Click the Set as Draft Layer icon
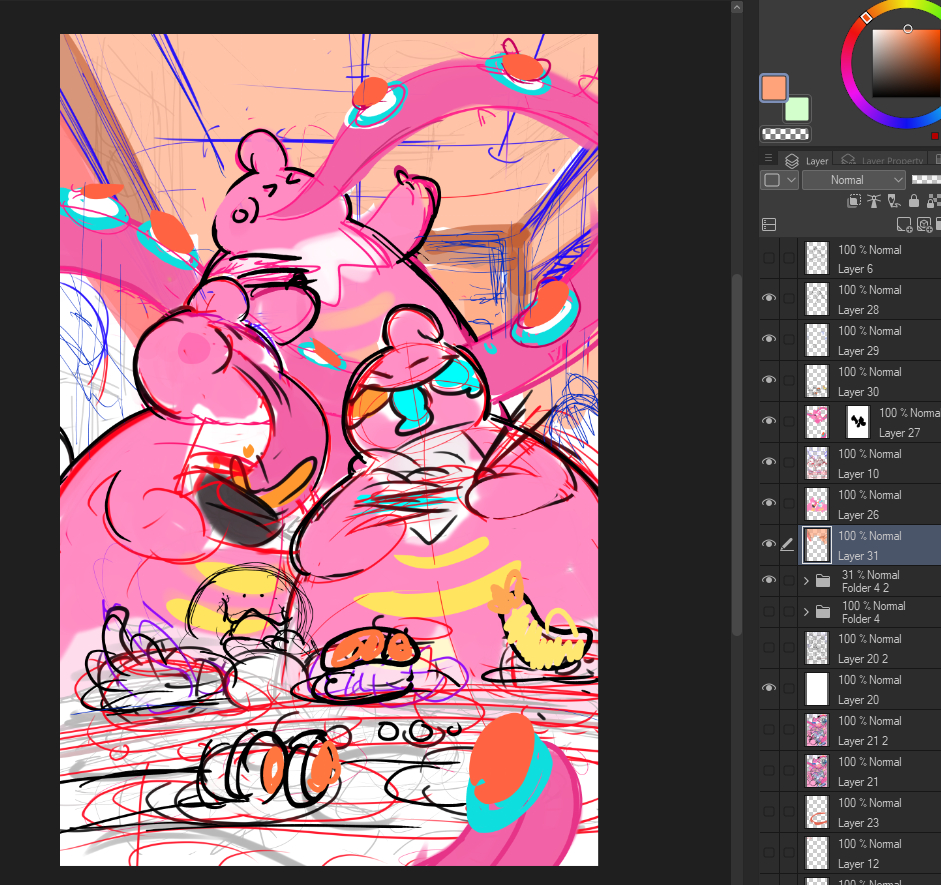 point(892,201)
